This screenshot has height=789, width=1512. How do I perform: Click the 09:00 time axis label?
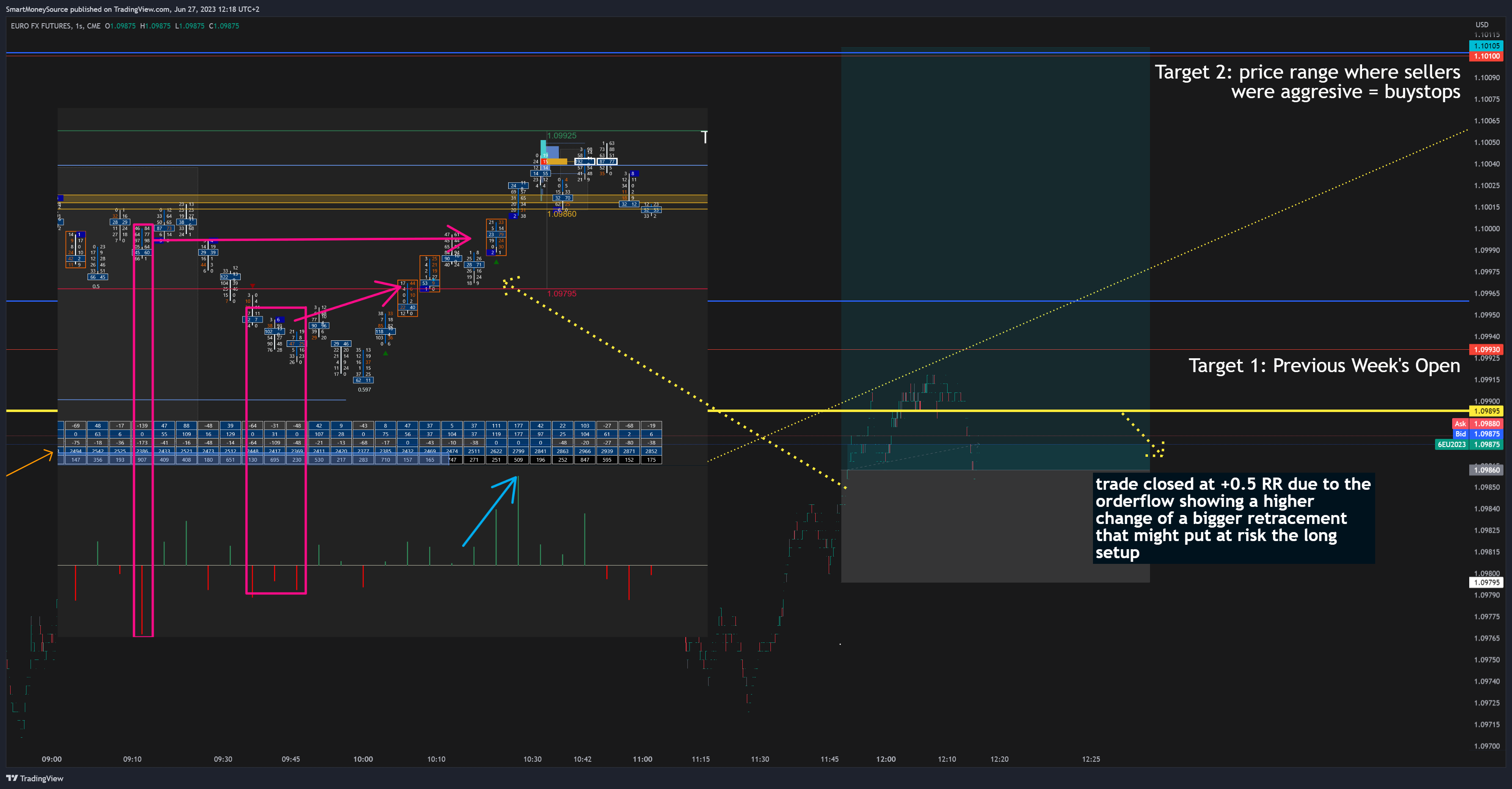[52, 759]
